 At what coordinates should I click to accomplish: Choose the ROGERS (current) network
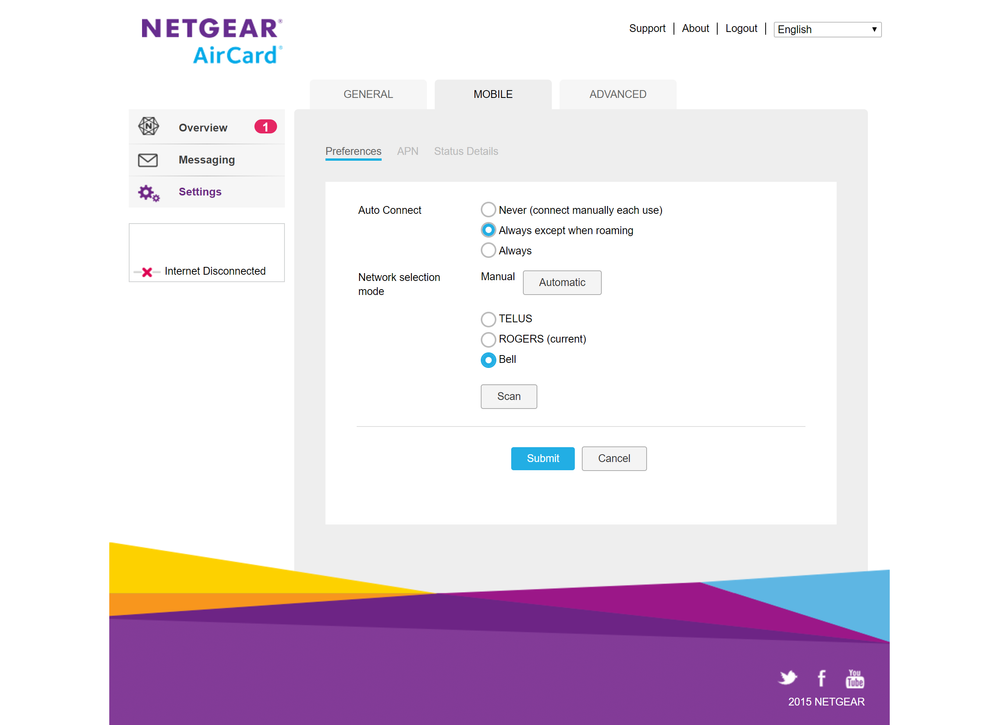coord(488,339)
